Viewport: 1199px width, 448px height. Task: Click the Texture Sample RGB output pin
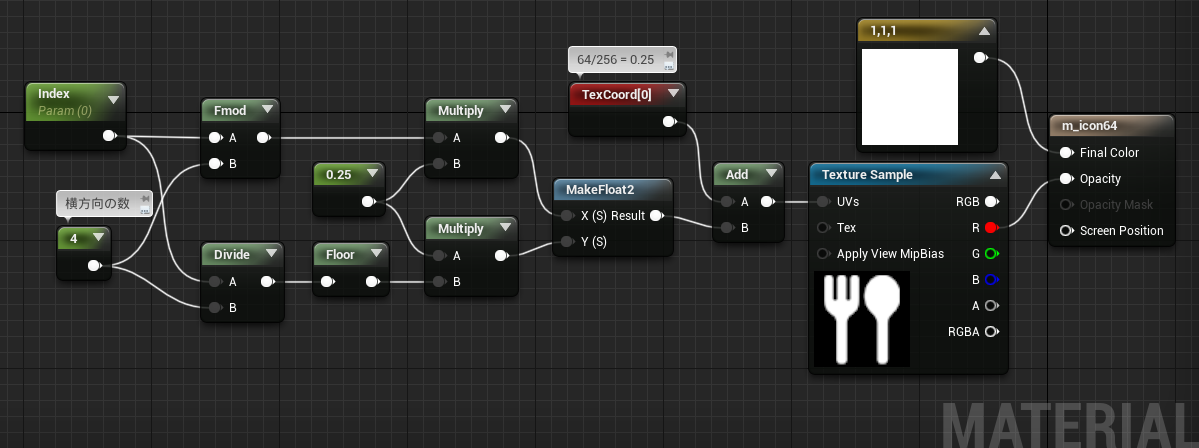point(991,202)
